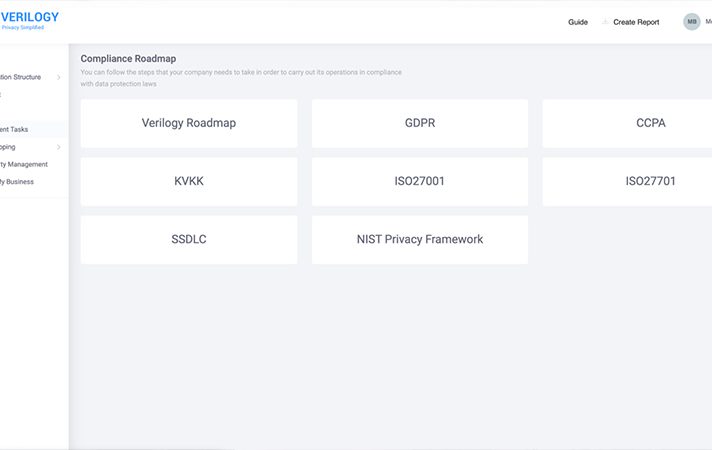Choose the ISO27701 roadmap card
This screenshot has height=450, width=712.
(627, 182)
